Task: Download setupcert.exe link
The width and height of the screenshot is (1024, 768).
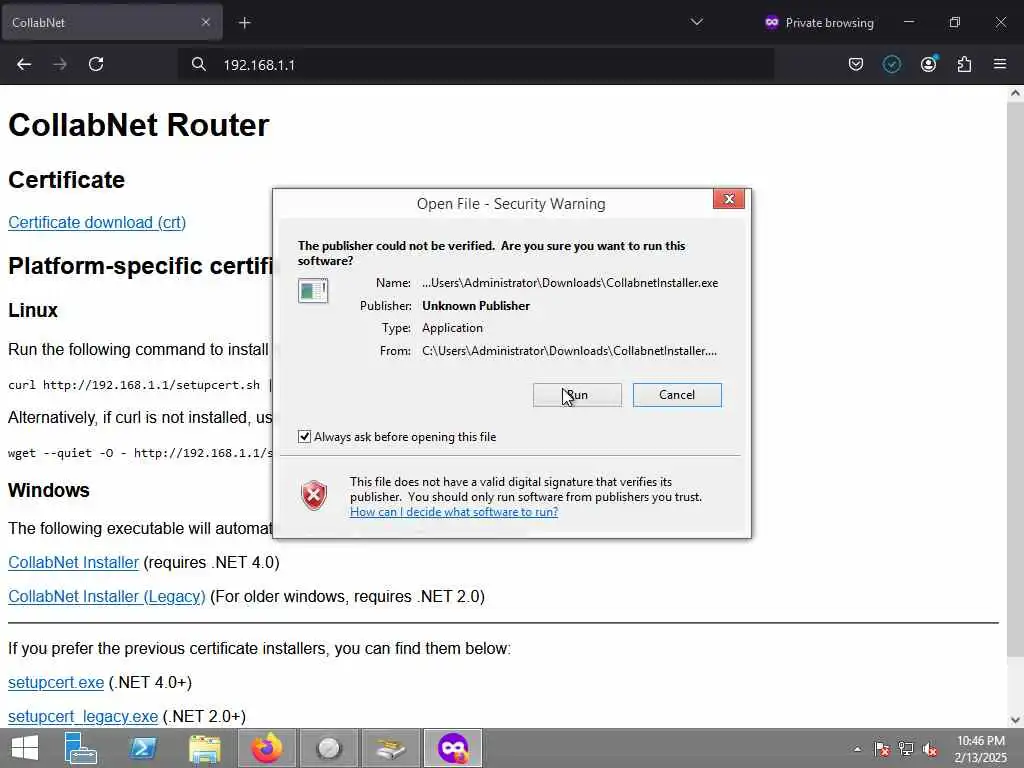Action: point(56,682)
